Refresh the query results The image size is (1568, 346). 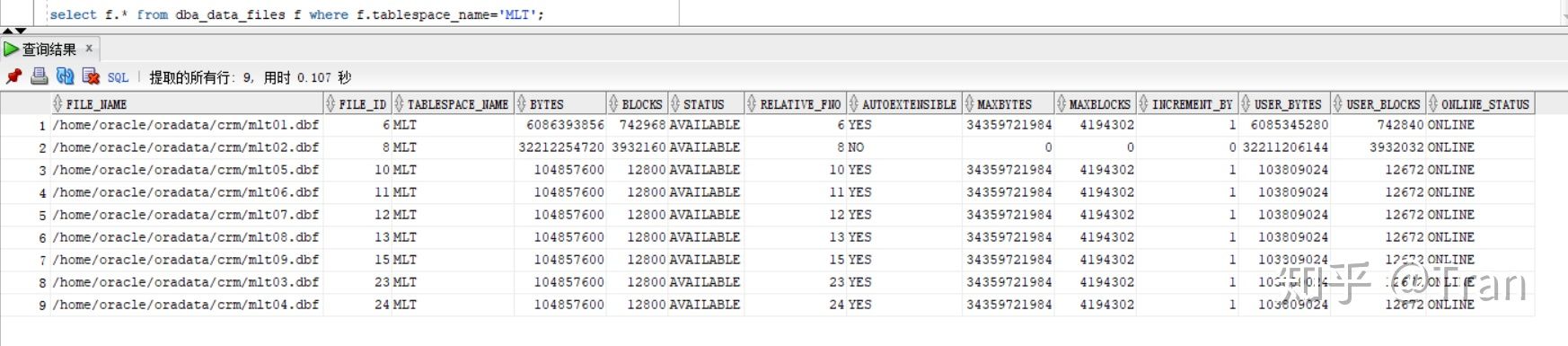pos(65,77)
